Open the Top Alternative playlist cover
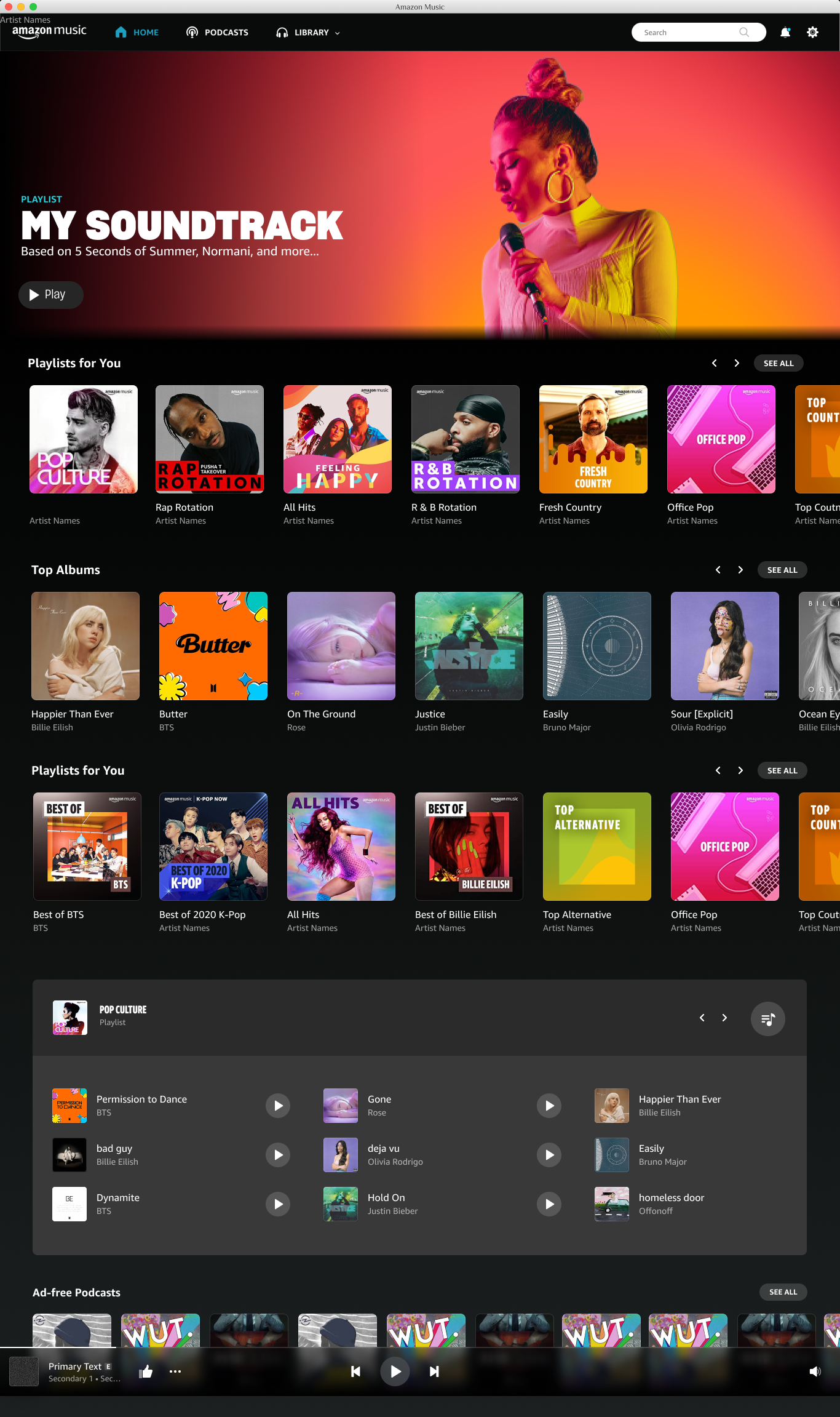840x1417 pixels. [597, 847]
